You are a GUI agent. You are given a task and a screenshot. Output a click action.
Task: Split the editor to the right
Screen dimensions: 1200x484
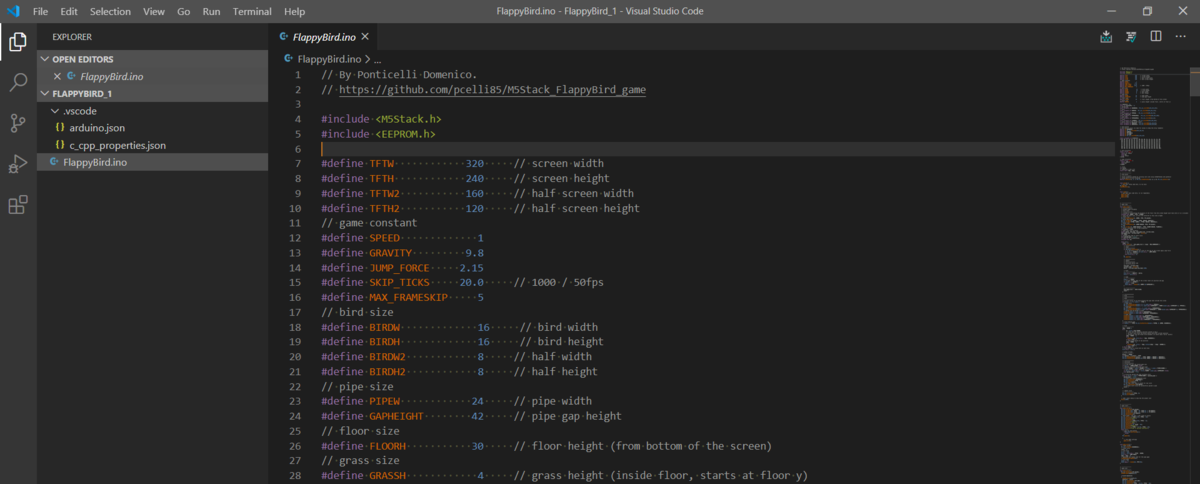point(1155,37)
